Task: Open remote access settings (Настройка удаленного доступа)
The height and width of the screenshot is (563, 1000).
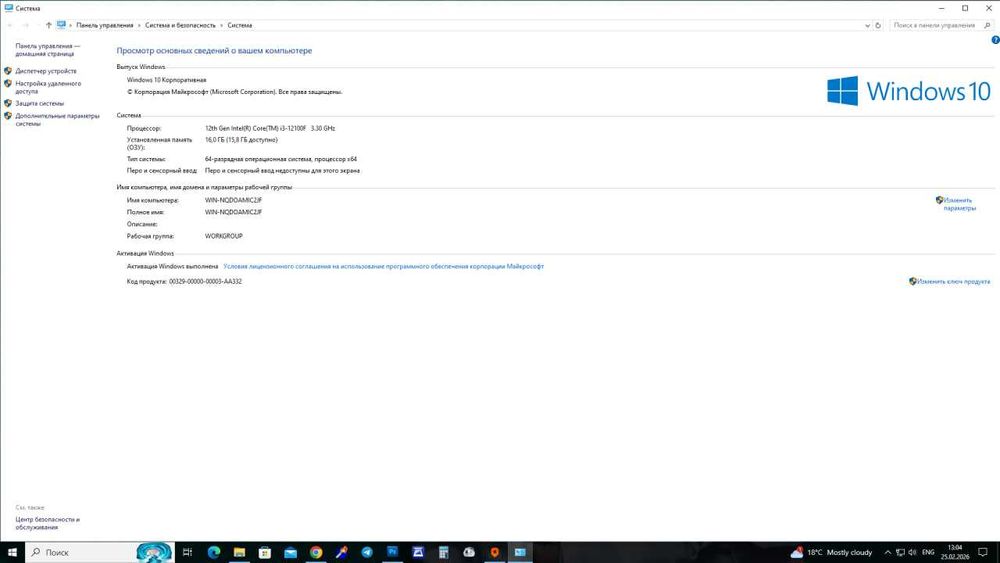Action: click(48, 87)
